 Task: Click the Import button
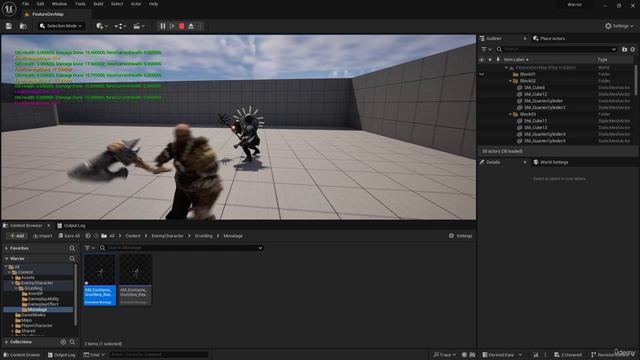(x=42, y=236)
